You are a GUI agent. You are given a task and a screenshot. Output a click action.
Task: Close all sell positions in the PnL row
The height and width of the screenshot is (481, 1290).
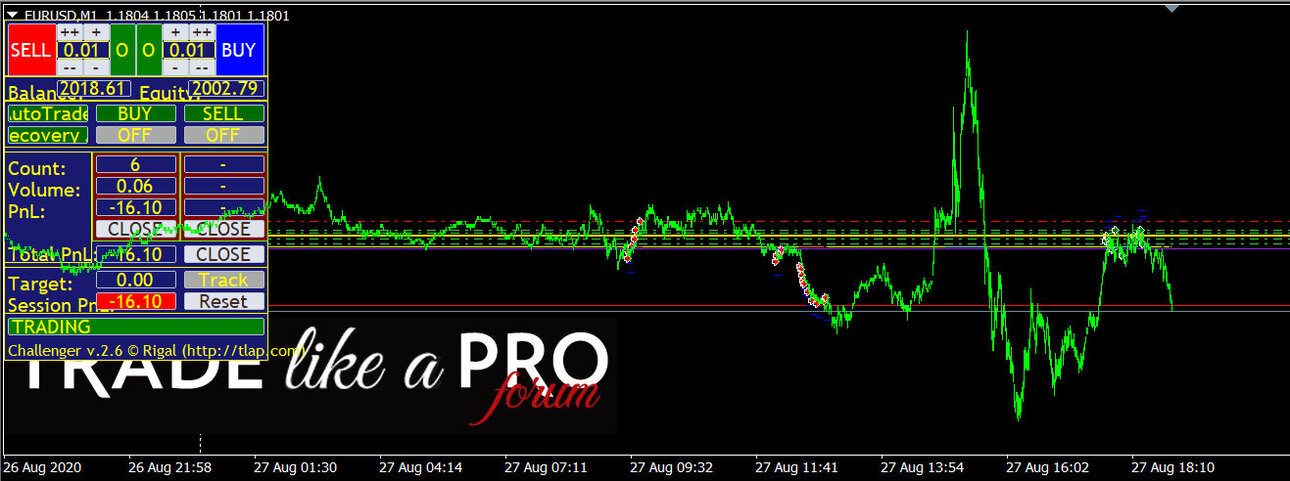[x=224, y=229]
